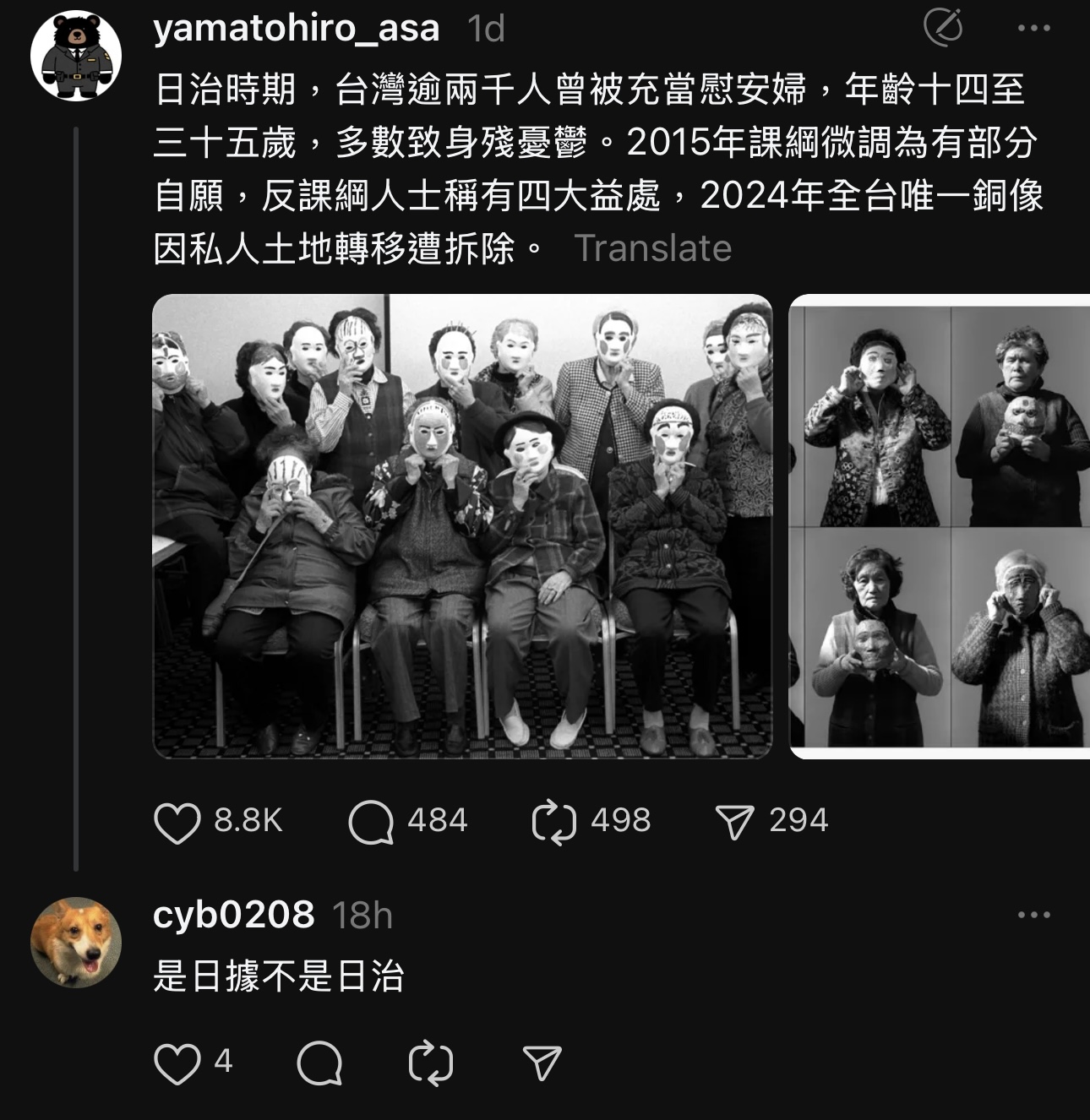The image size is (1090, 1120).
Task: Share cyb0208's reply with send icon
Action: (x=542, y=1063)
